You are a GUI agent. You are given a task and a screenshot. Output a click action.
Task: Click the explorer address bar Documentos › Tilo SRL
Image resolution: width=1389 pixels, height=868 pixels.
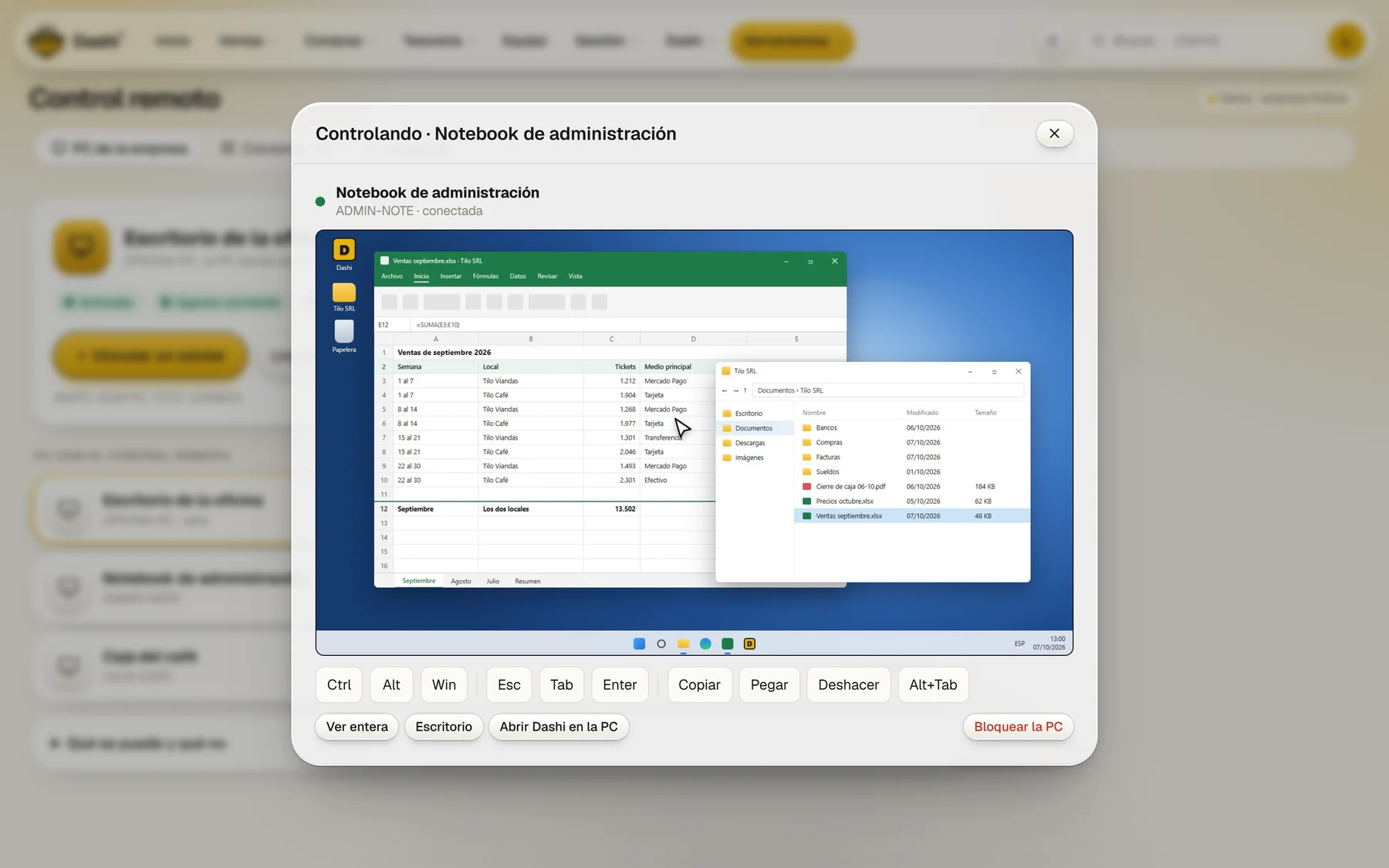tap(887, 390)
